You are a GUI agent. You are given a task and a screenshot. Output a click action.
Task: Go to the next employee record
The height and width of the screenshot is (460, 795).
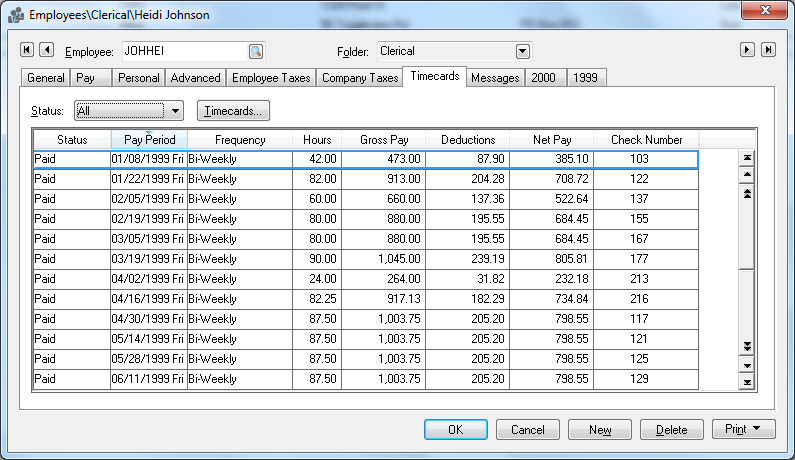point(747,50)
